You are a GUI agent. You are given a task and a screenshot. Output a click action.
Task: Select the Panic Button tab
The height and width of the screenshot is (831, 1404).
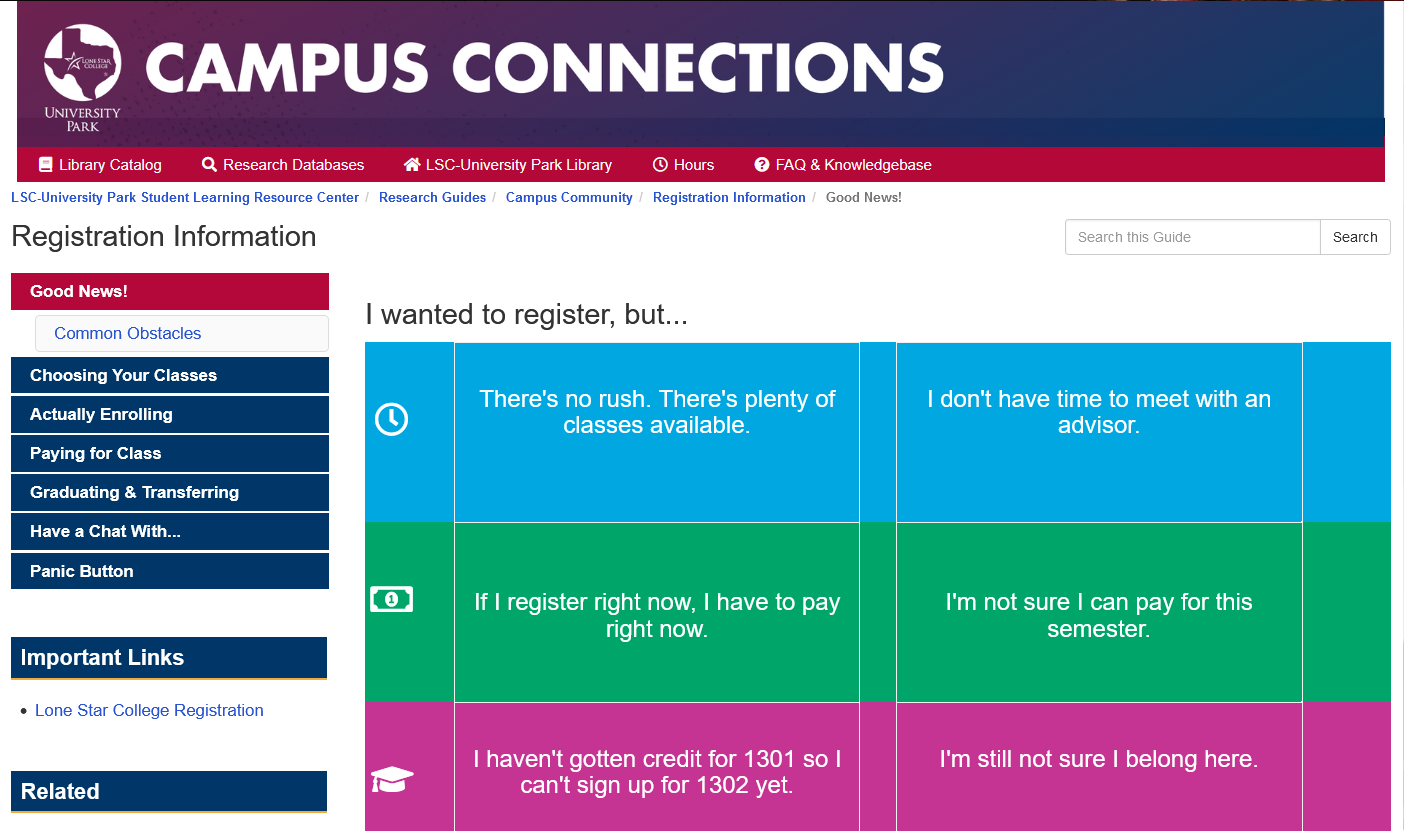[170, 571]
